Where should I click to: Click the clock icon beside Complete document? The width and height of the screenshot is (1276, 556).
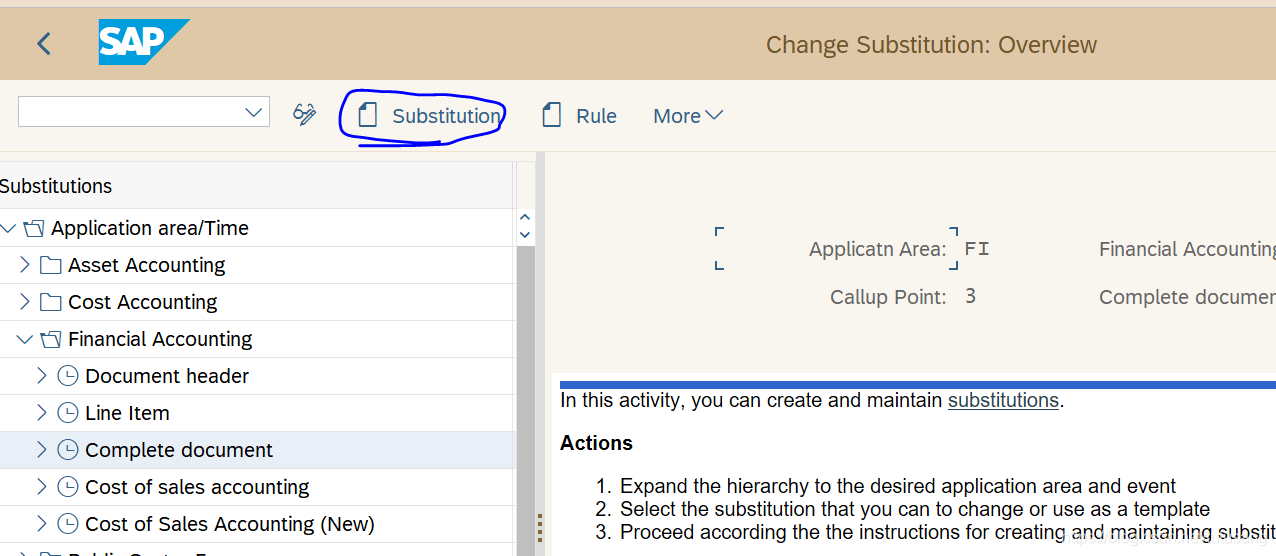coord(67,450)
